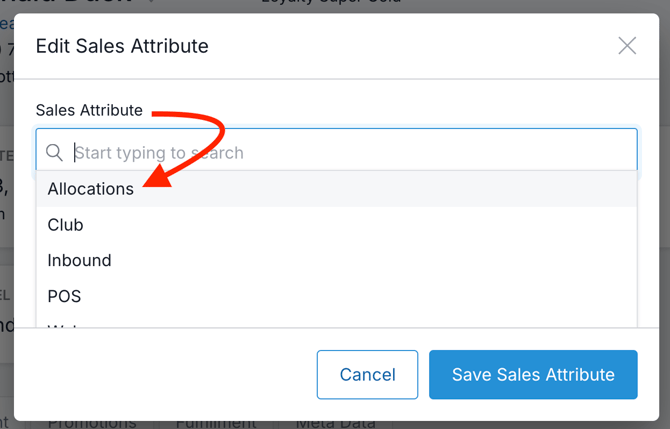
Task: Click the Loyalty tier text above dialog
Action: [x=330, y=5]
